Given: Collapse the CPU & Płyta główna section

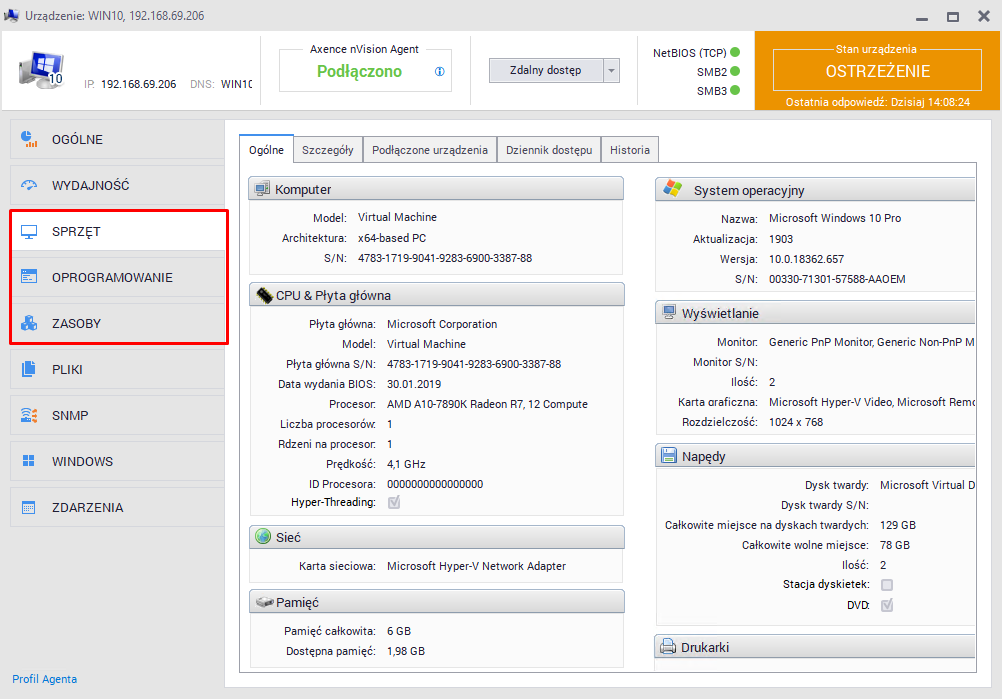Looking at the screenshot, I should pyautogui.click(x=436, y=295).
